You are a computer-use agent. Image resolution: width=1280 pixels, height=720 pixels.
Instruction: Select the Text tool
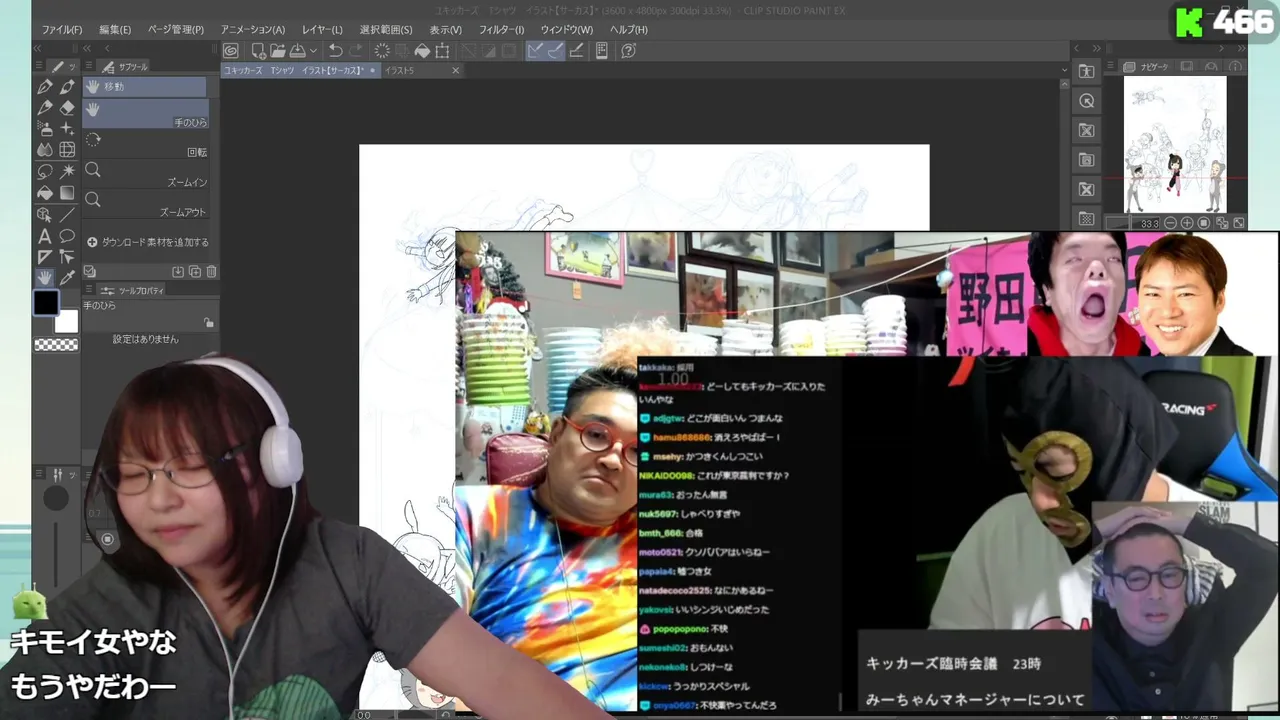coord(45,236)
